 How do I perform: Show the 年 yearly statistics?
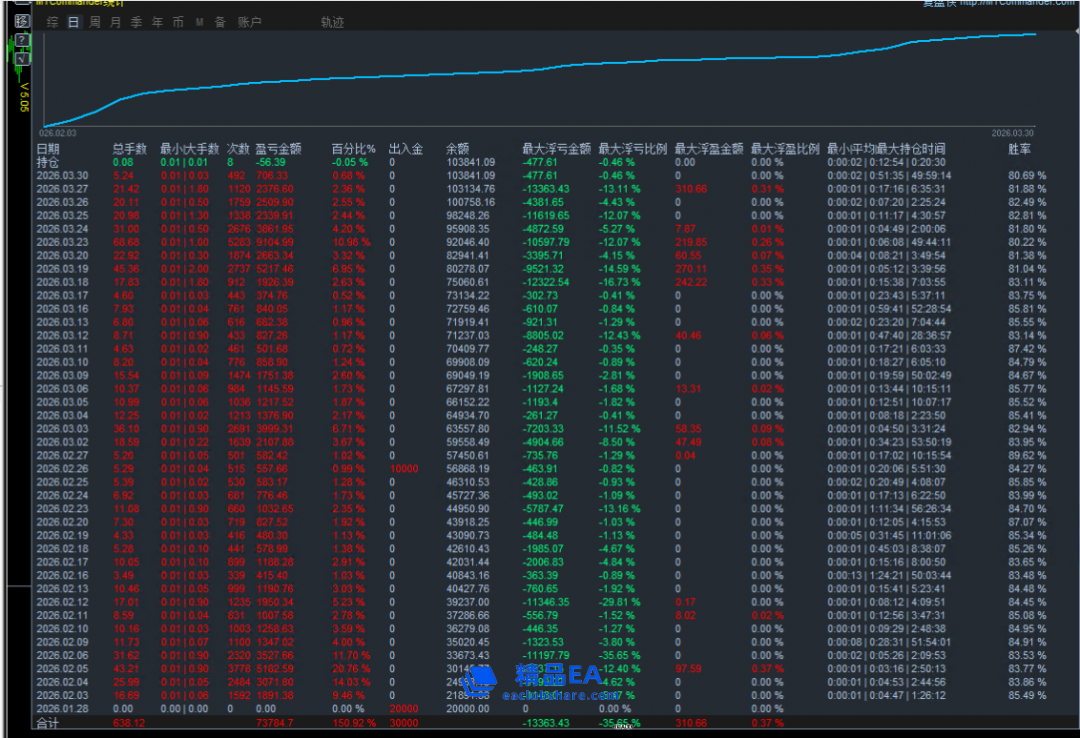[157, 21]
